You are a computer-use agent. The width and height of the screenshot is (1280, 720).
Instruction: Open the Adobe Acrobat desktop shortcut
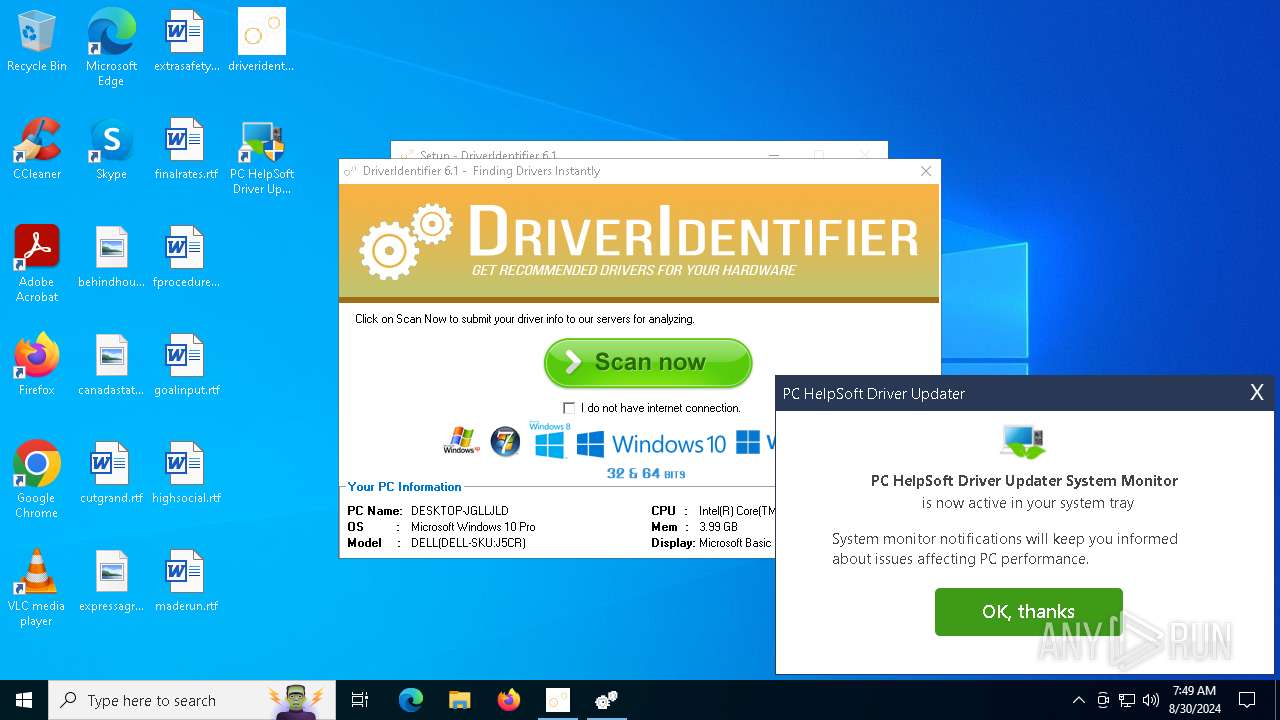click(x=37, y=263)
